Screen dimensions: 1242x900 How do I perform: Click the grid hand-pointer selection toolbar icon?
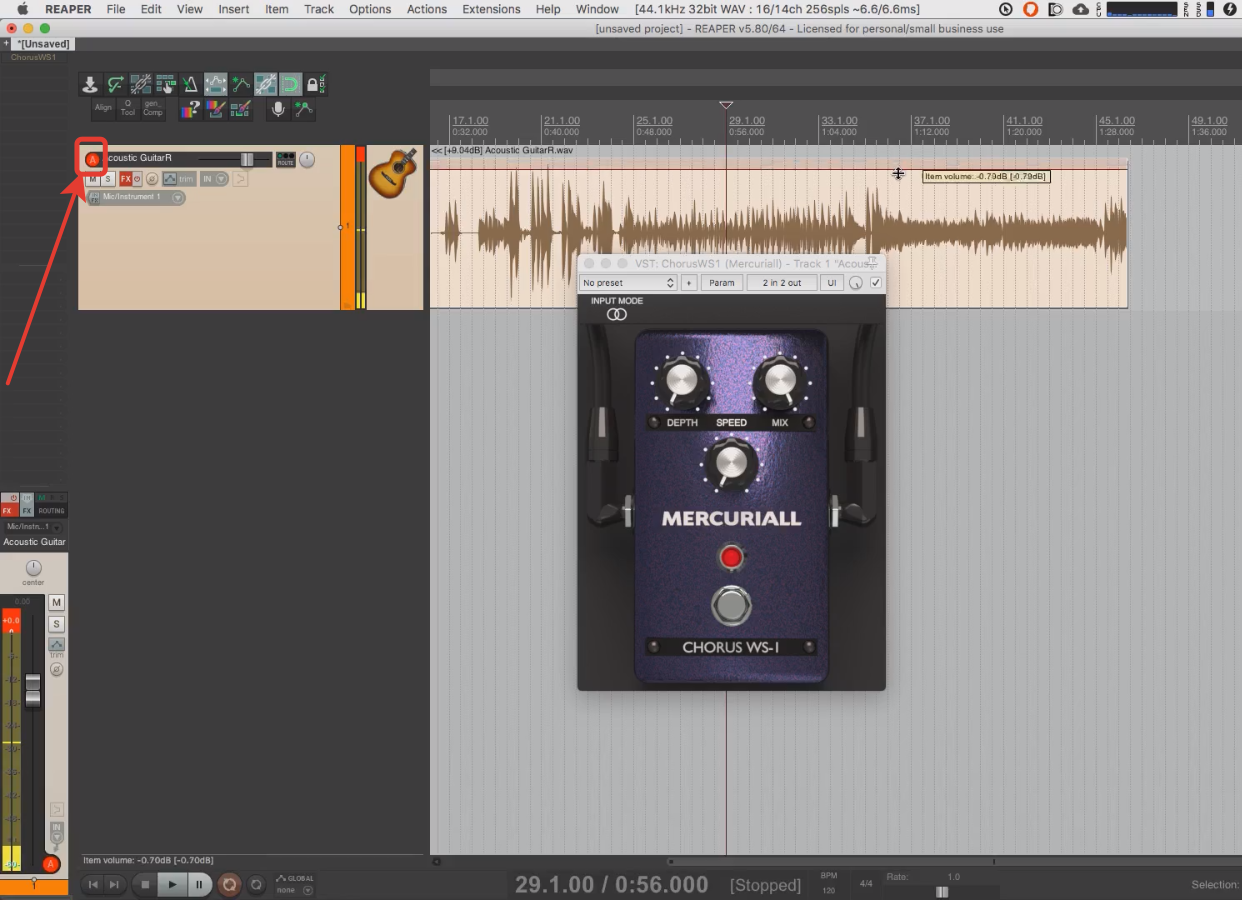click(166, 84)
